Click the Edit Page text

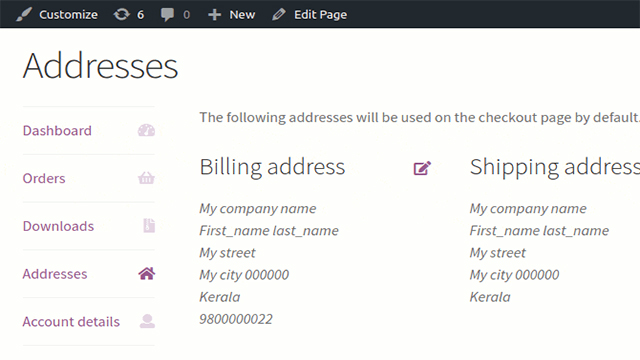[320, 15]
